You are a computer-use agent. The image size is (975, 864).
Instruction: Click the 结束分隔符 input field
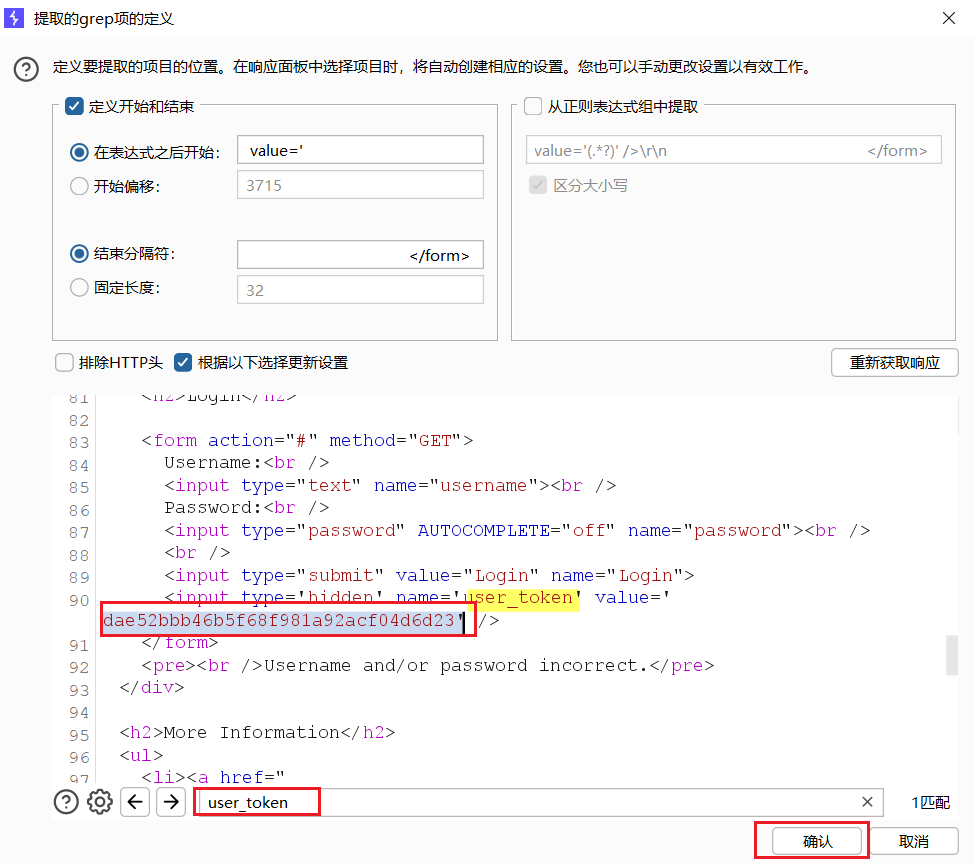pos(360,255)
